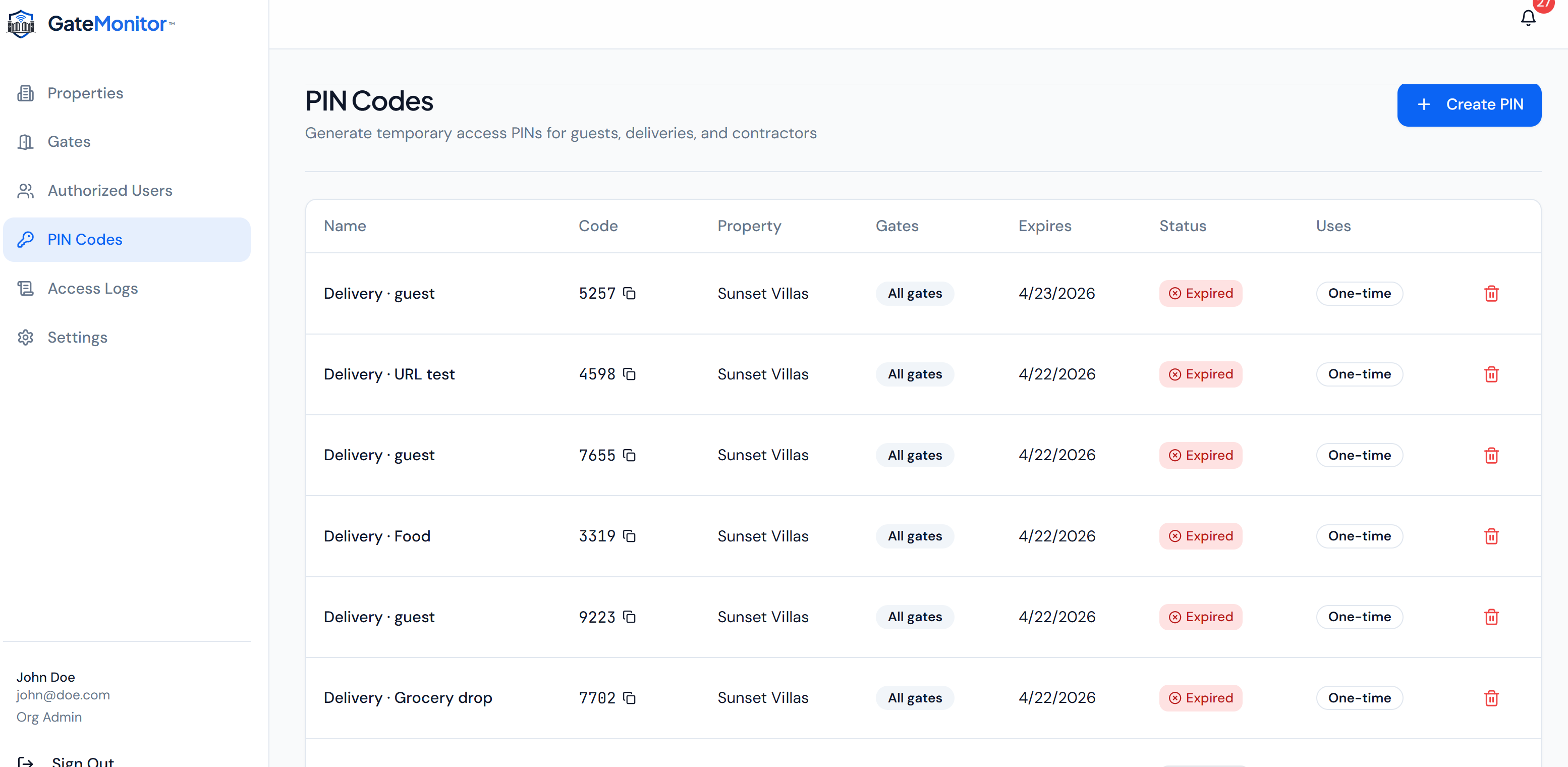The width and height of the screenshot is (1568, 767).
Task: Click Expired badge for code 5257
Action: (x=1200, y=293)
